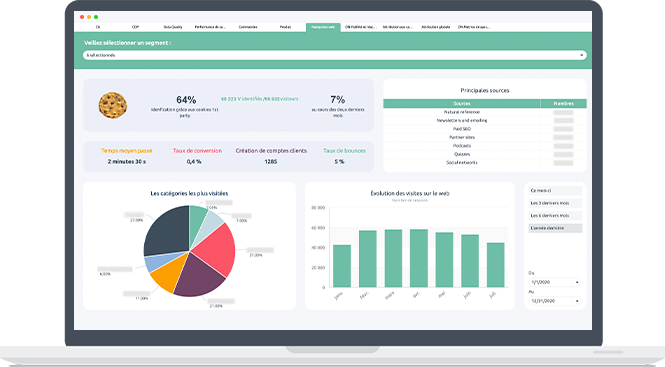Click the green 7% pie slice
665x367 pixels.
click(196, 223)
